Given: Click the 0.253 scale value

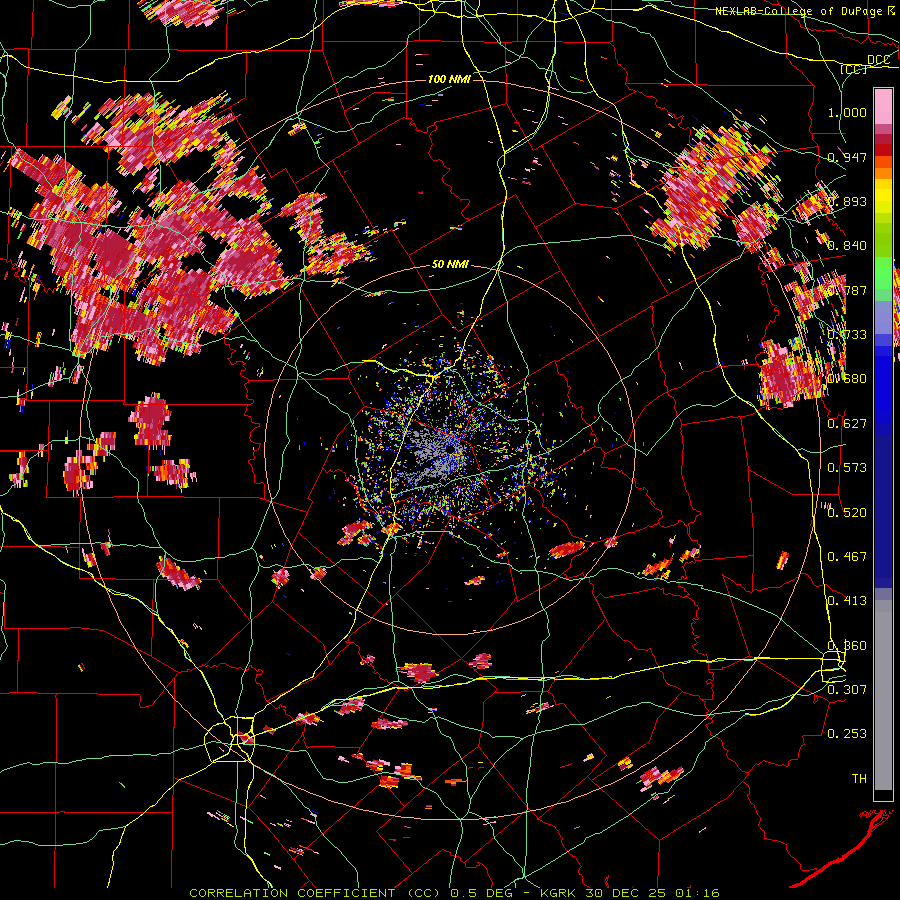Looking at the screenshot, I should point(847,734).
